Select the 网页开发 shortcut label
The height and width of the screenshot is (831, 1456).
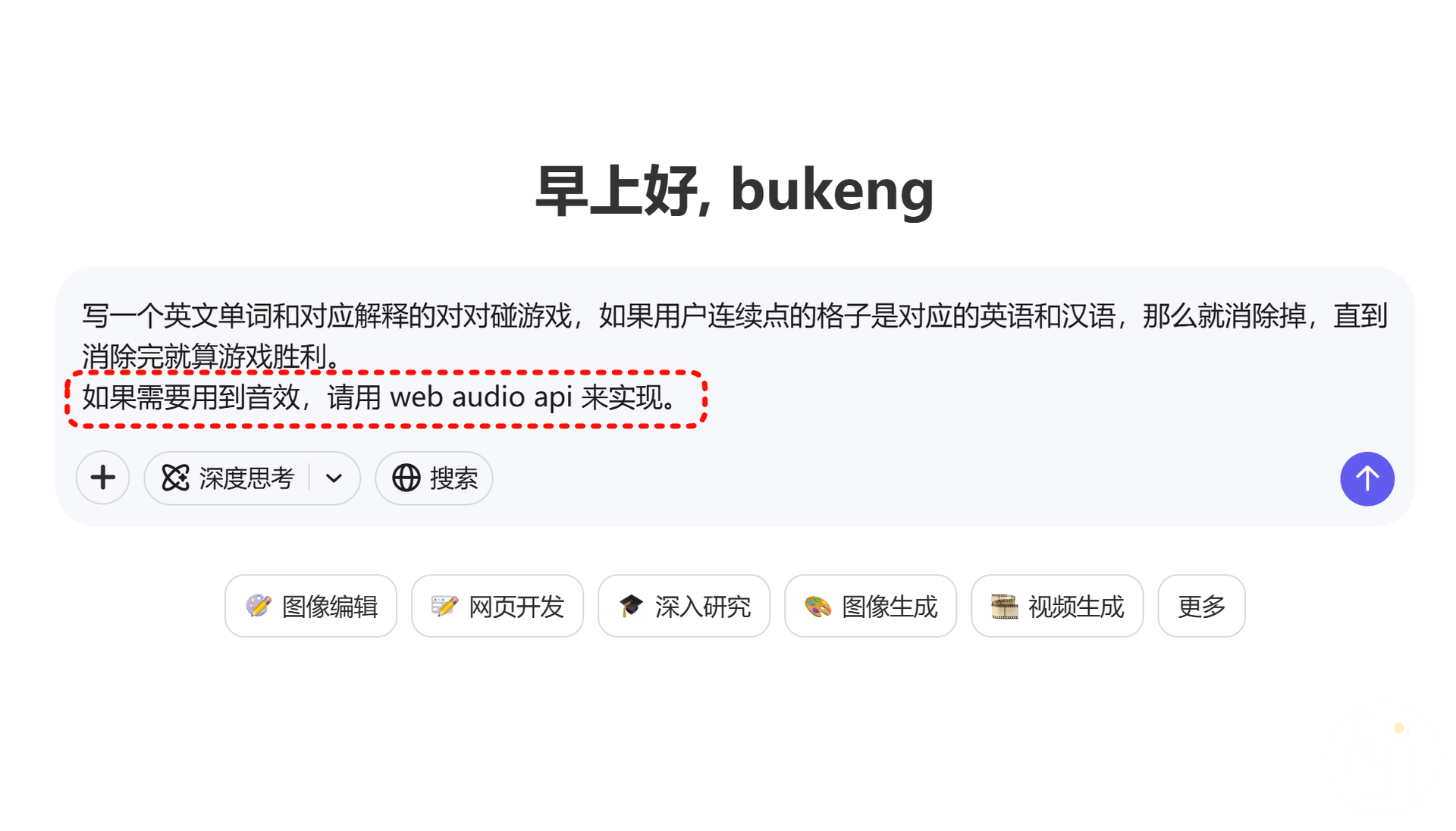pos(516,607)
